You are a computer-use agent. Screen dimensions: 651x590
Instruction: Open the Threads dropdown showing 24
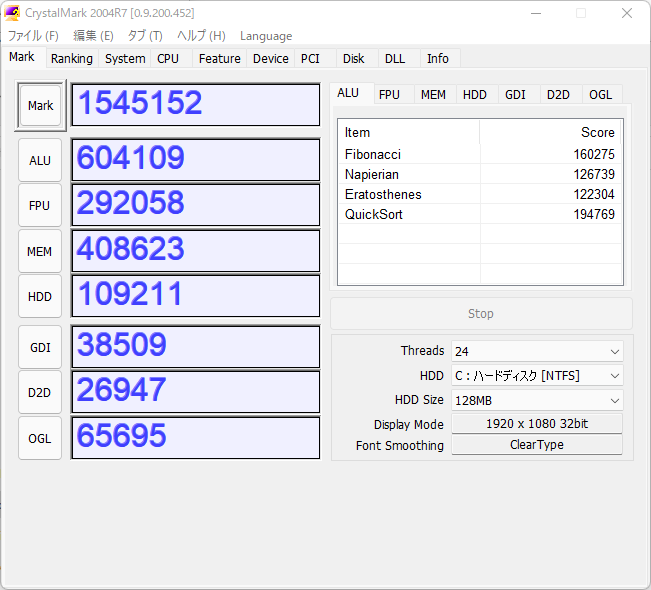[537, 351]
